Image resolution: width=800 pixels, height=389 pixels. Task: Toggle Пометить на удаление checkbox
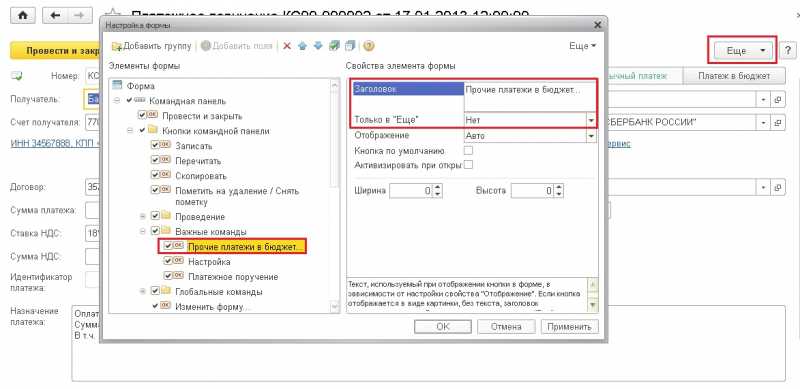pyautogui.click(x=155, y=190)
